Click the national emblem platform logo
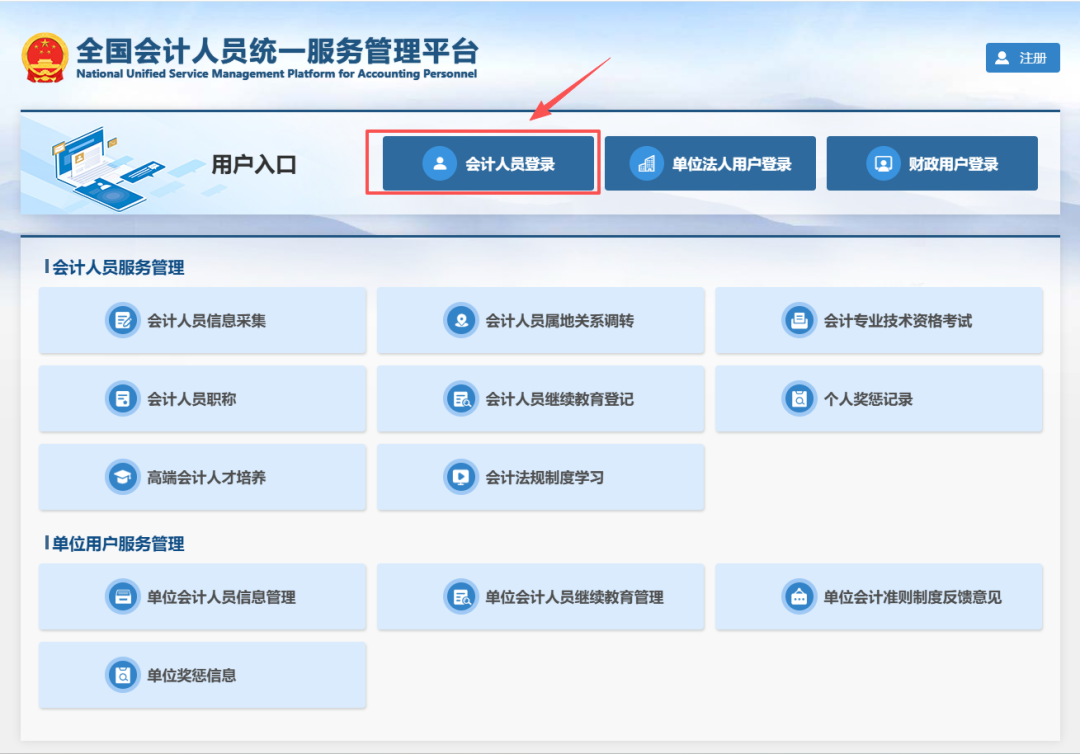Image resolution: width=1080 pixels, height=754 pixels. (44, 58)
